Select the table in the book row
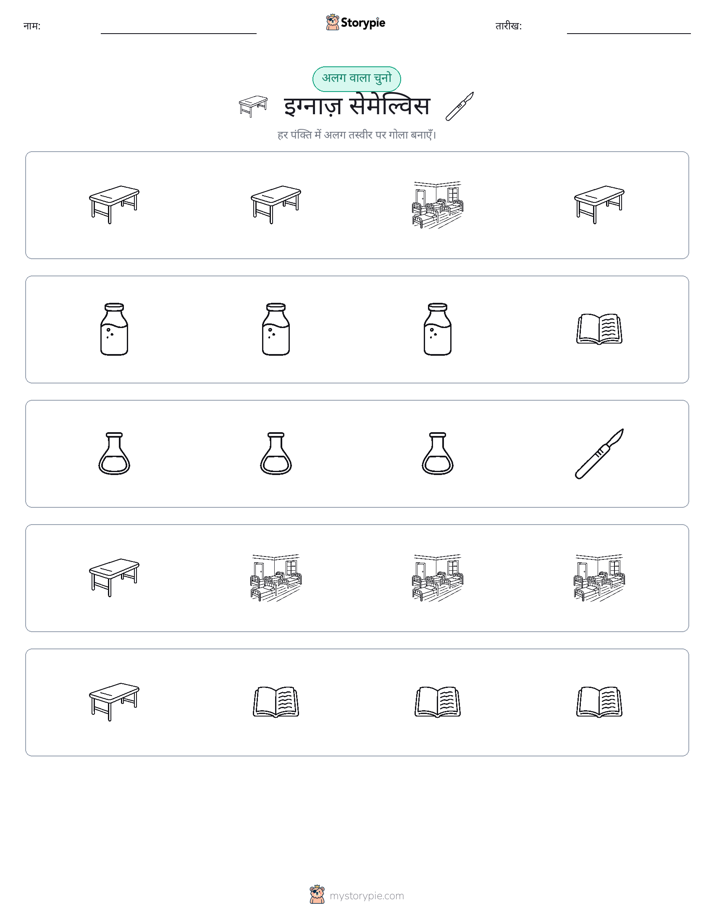Screen dimensions: 714x924 point(114,702)
